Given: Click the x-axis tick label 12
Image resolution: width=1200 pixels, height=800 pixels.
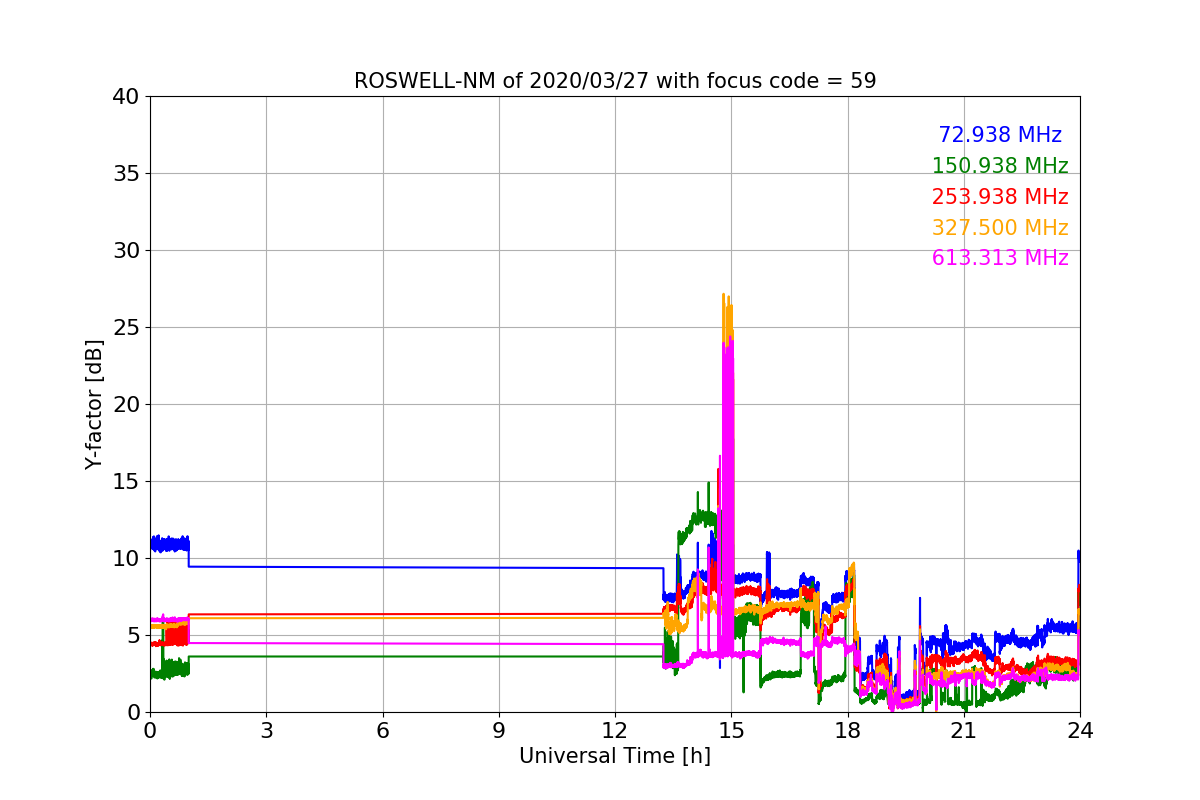Looking at the screenshot, I should tap(615, 731).
